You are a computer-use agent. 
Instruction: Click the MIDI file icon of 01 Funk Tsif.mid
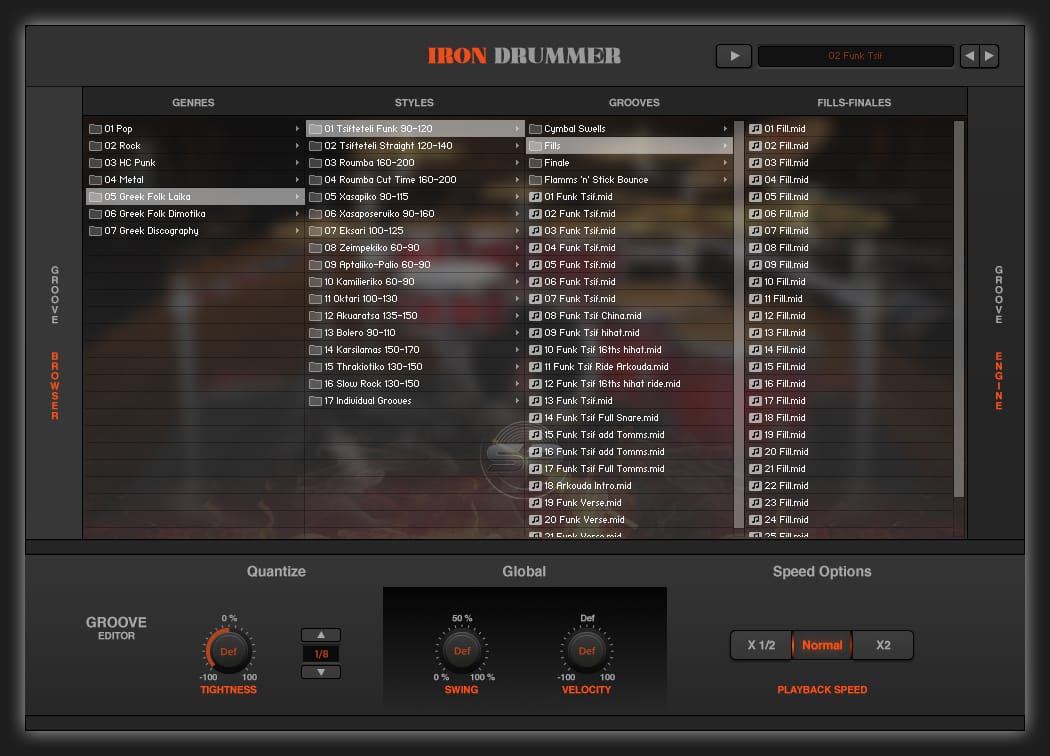click(535, 197)
